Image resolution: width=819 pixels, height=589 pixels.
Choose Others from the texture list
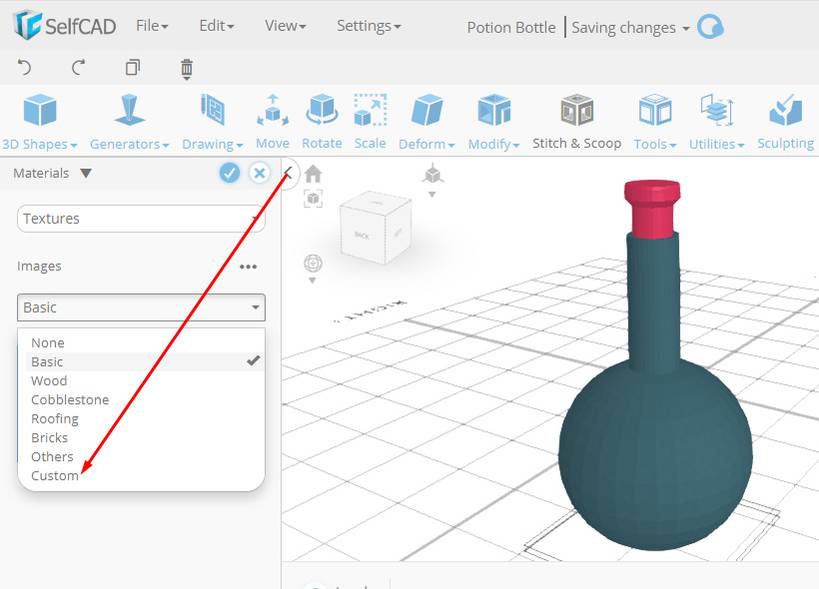click(145, 456)
